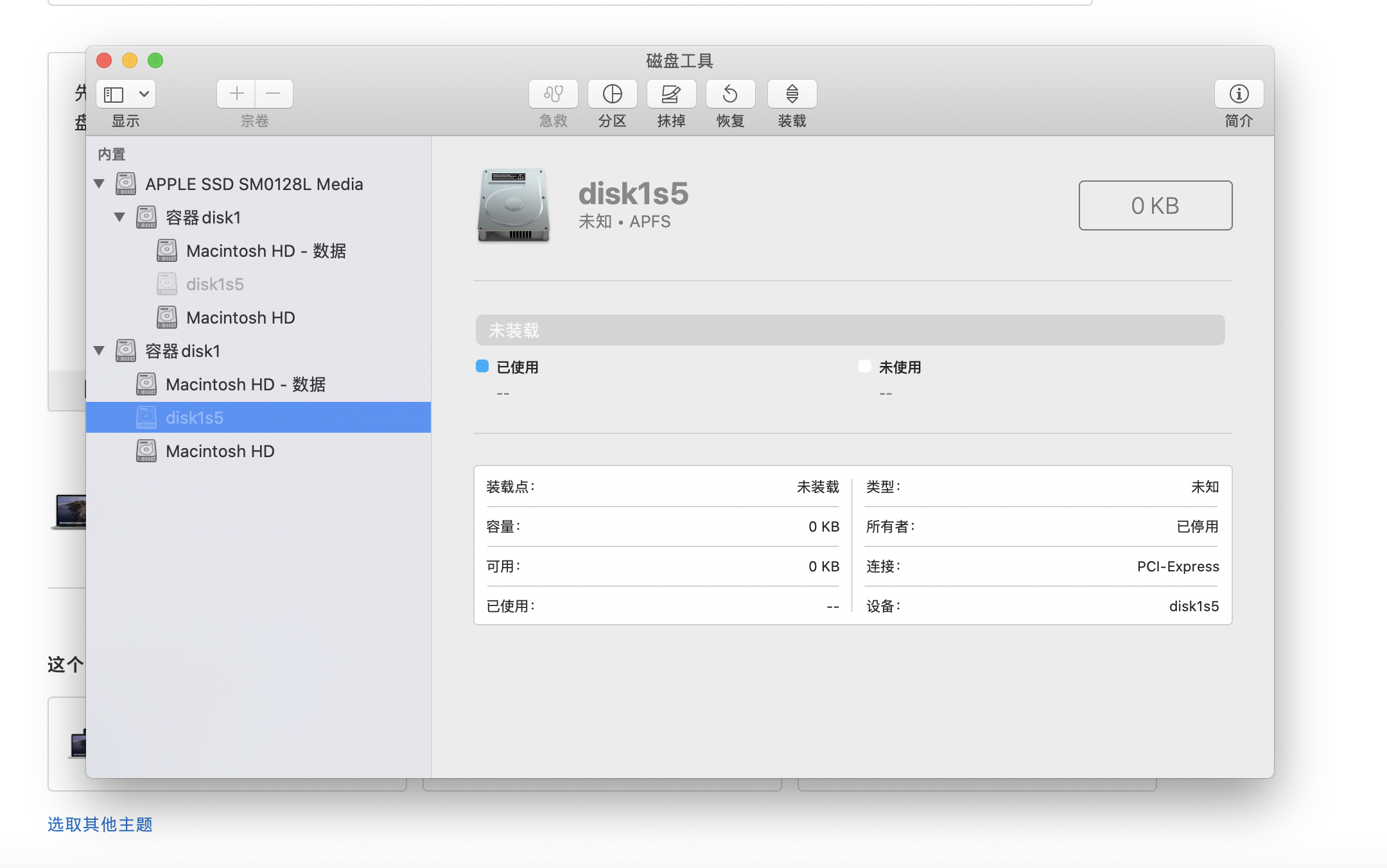Click the Restore (恢复) toolbar icon

[730, 94]
